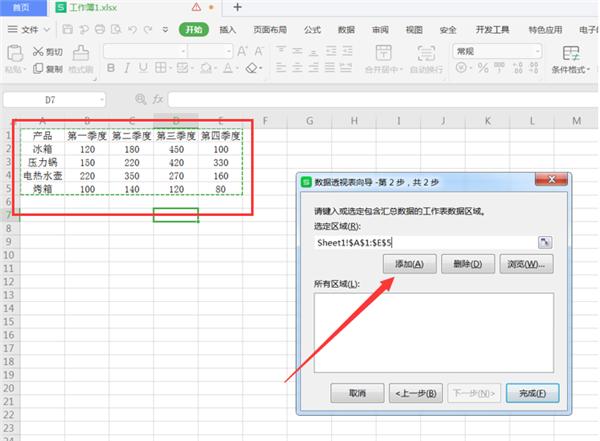Click the Print icon in quick access toolbar
This screenshot has width=600, height=441.
[x=100, y=29]
